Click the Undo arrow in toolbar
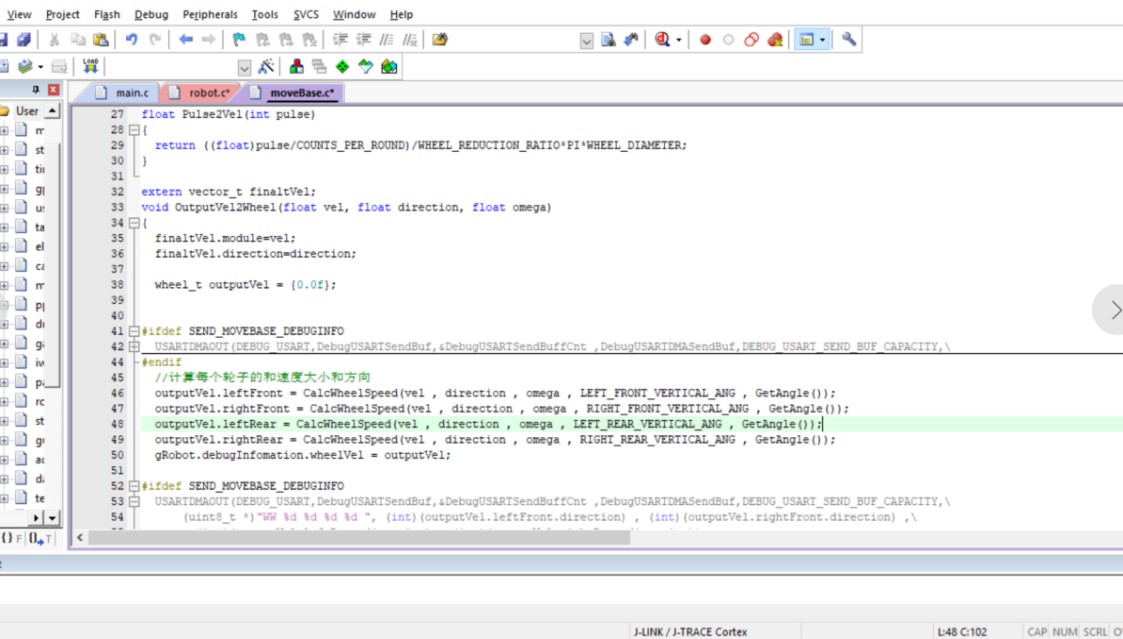The image size is (1123, 639). [x=131, y=40]
